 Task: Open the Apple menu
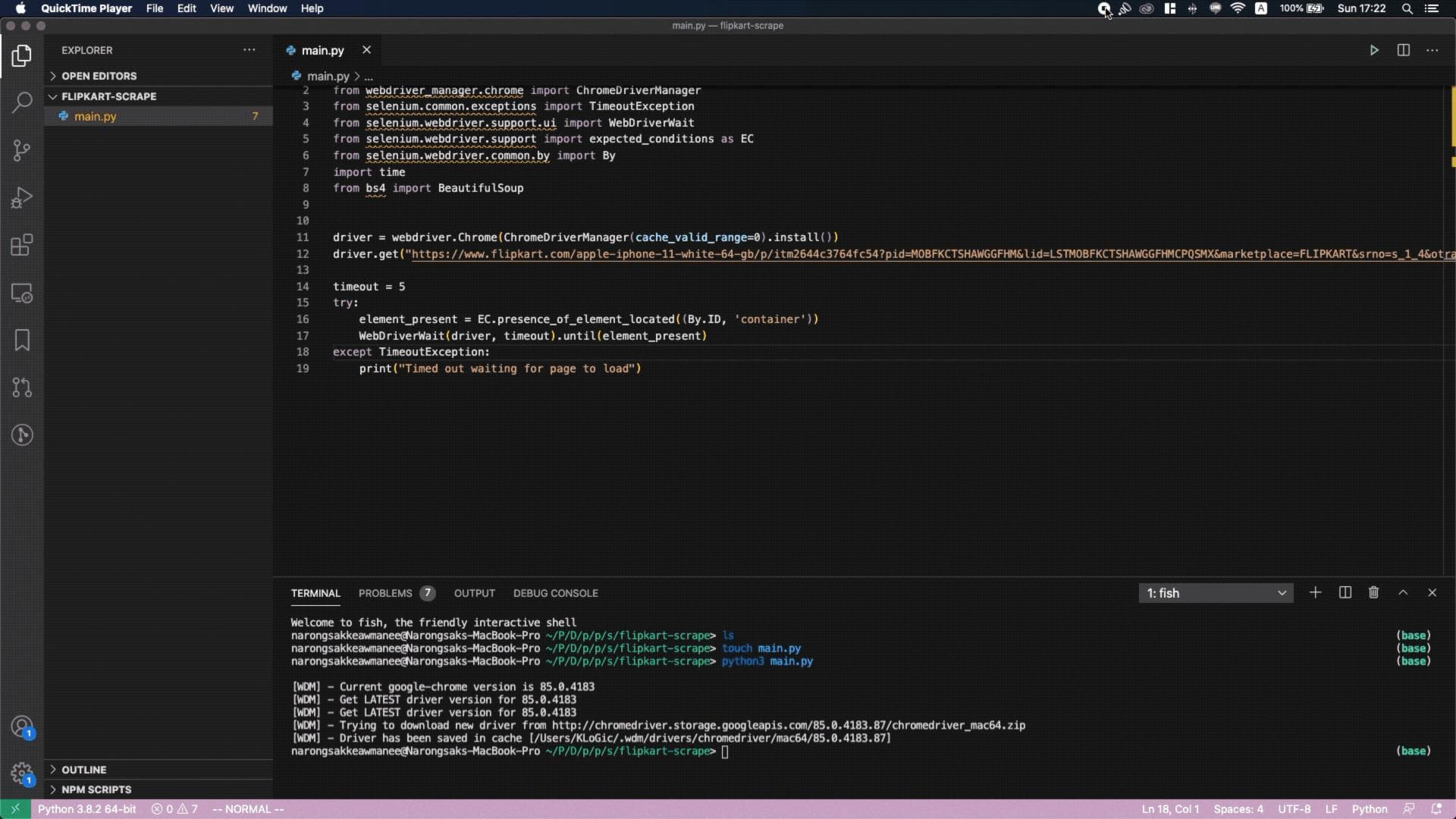20,8
